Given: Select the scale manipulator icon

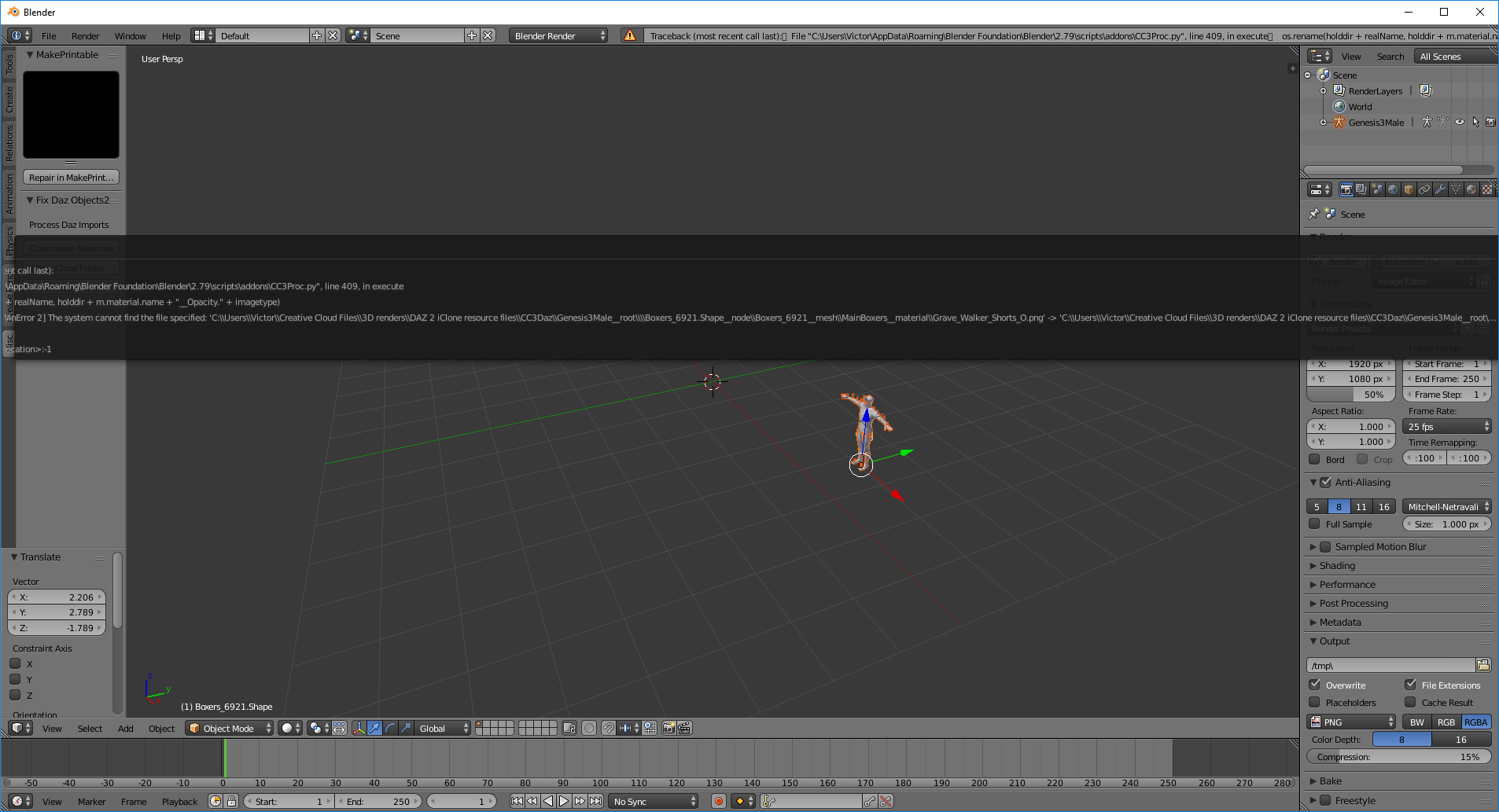Looking at the screenshot, I should pyautogui.click(x=406, y=728).
